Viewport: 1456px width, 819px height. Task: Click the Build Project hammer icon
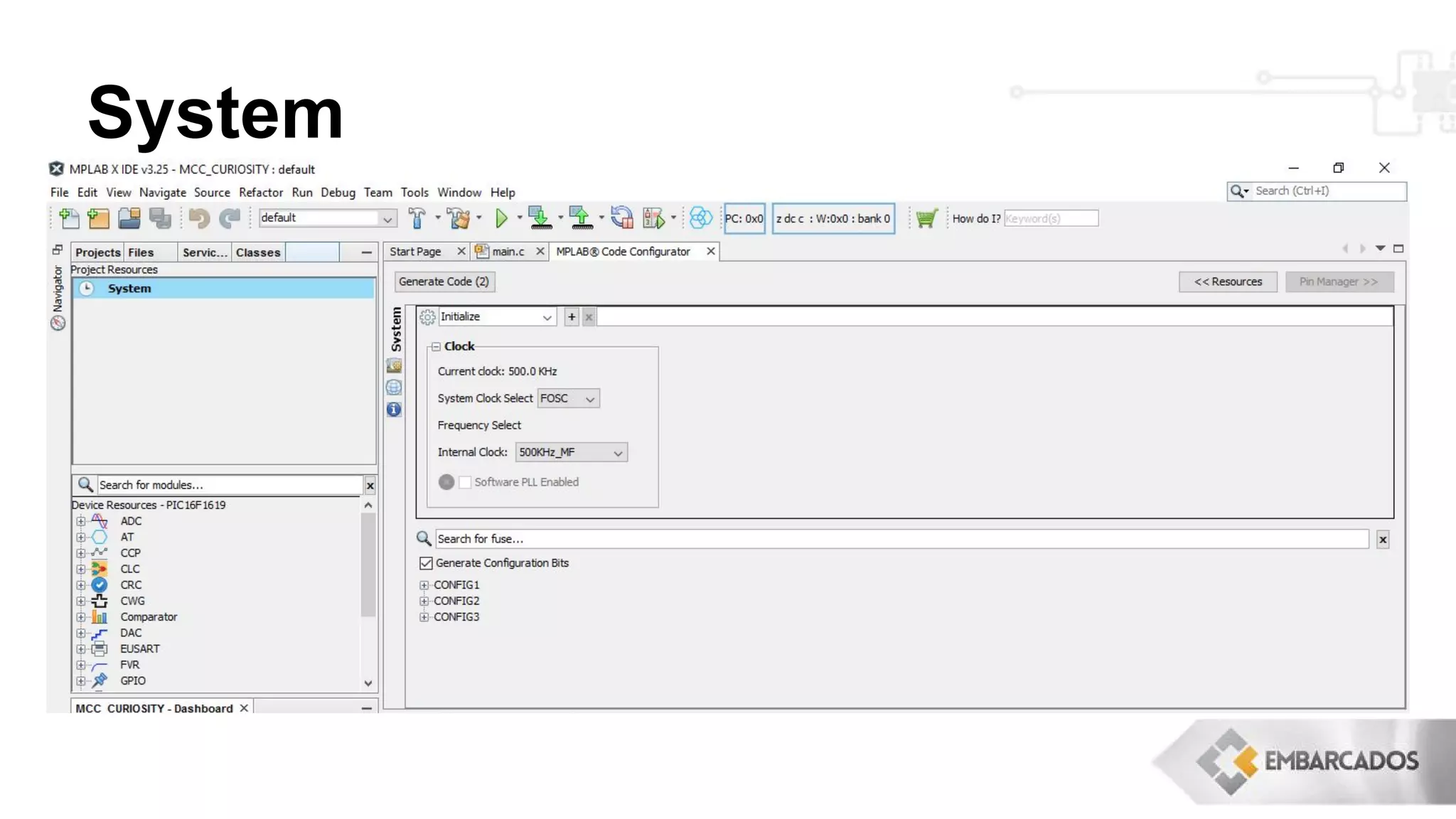417,218
